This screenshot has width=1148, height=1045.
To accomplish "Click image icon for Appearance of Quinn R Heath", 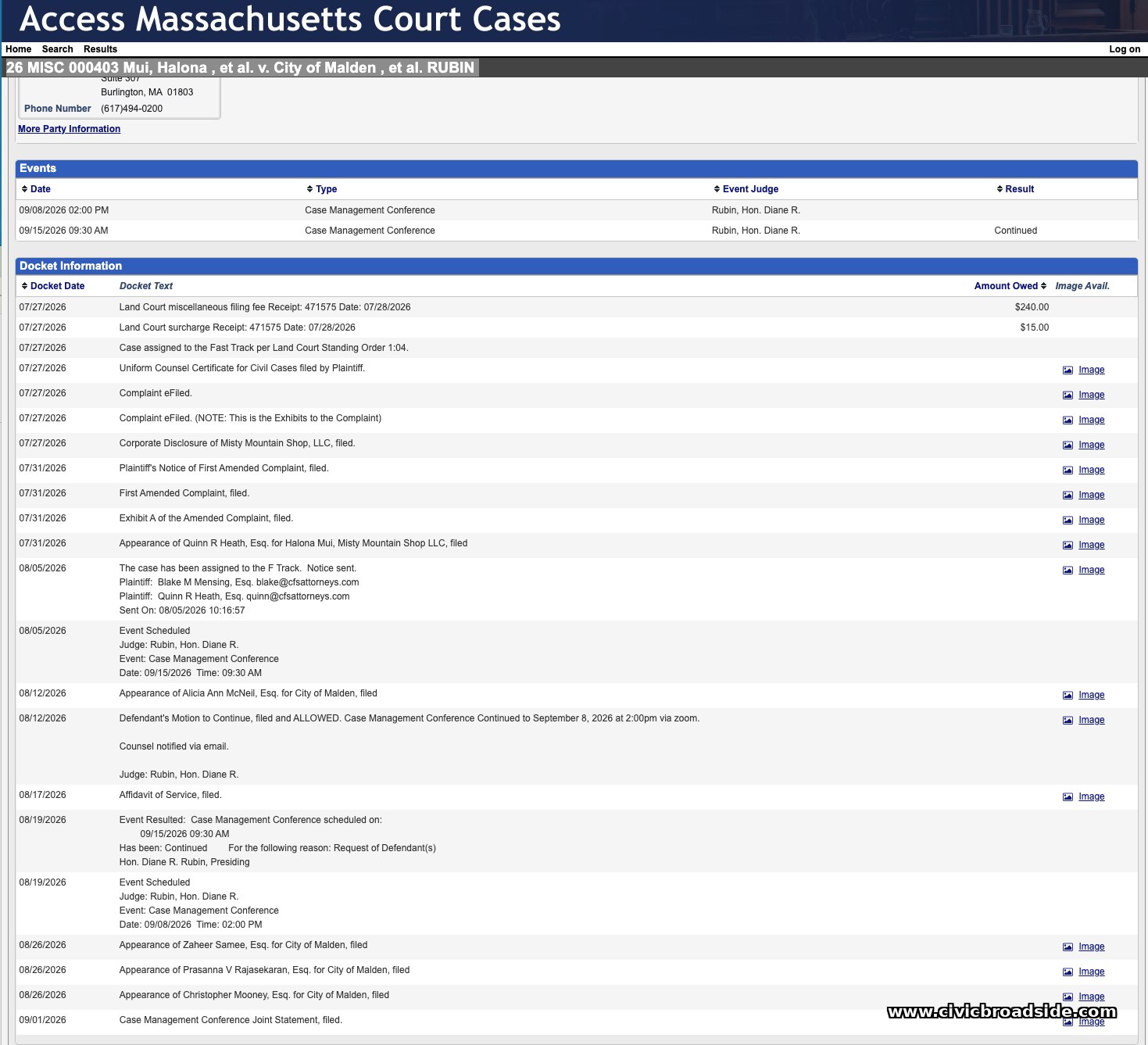I will point(1068,546).
